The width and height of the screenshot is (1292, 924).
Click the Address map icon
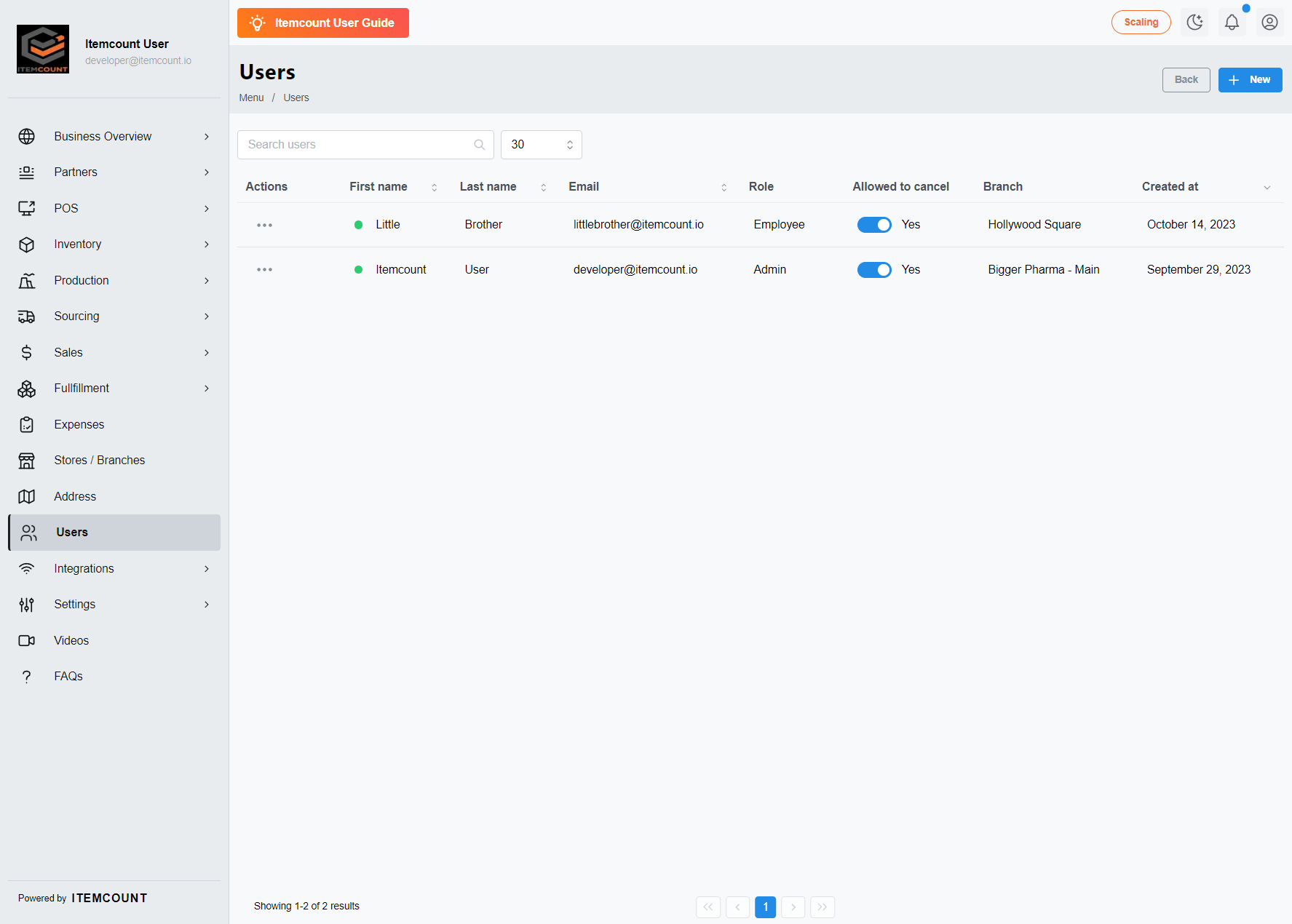point(27,497)
